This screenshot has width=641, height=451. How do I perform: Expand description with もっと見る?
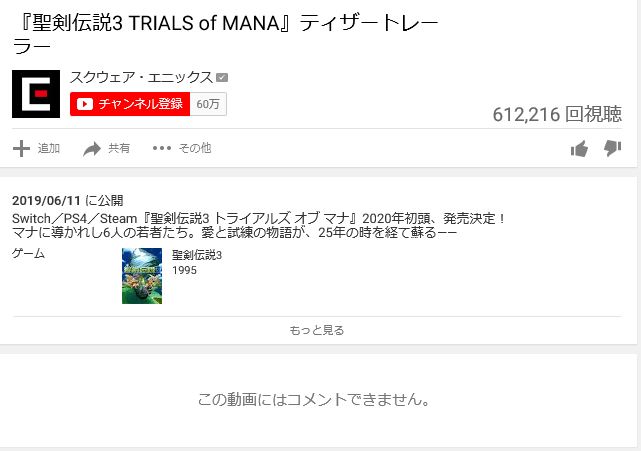pyautogui.click(x=317, y=330)
